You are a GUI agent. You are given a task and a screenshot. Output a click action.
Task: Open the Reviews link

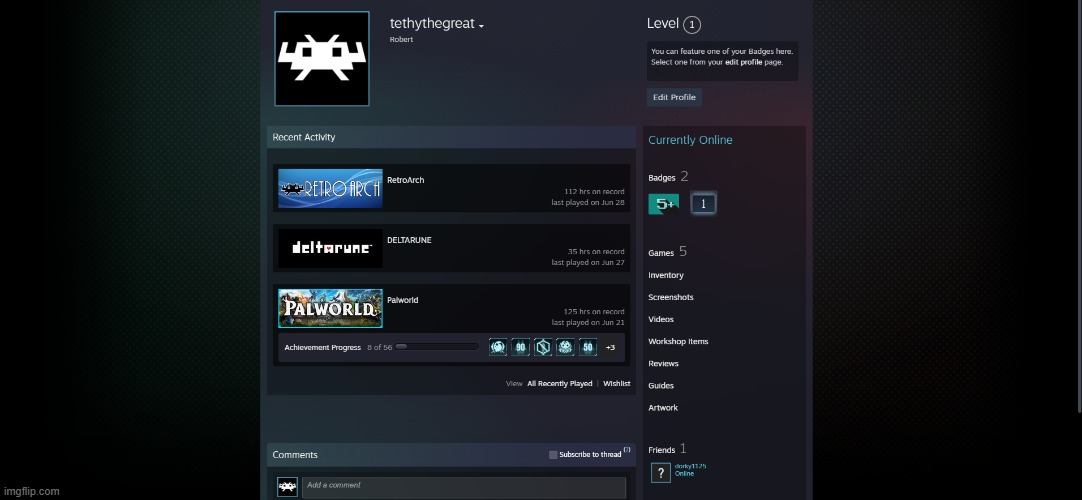point(663,363)
